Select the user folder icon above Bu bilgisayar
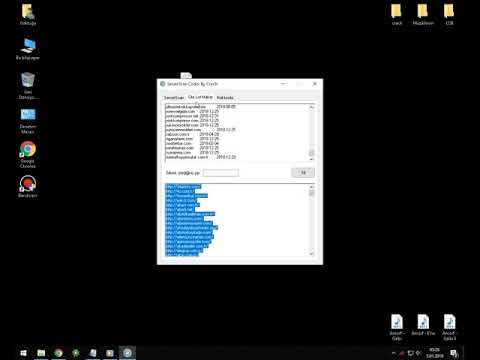 tap(28, 14)
